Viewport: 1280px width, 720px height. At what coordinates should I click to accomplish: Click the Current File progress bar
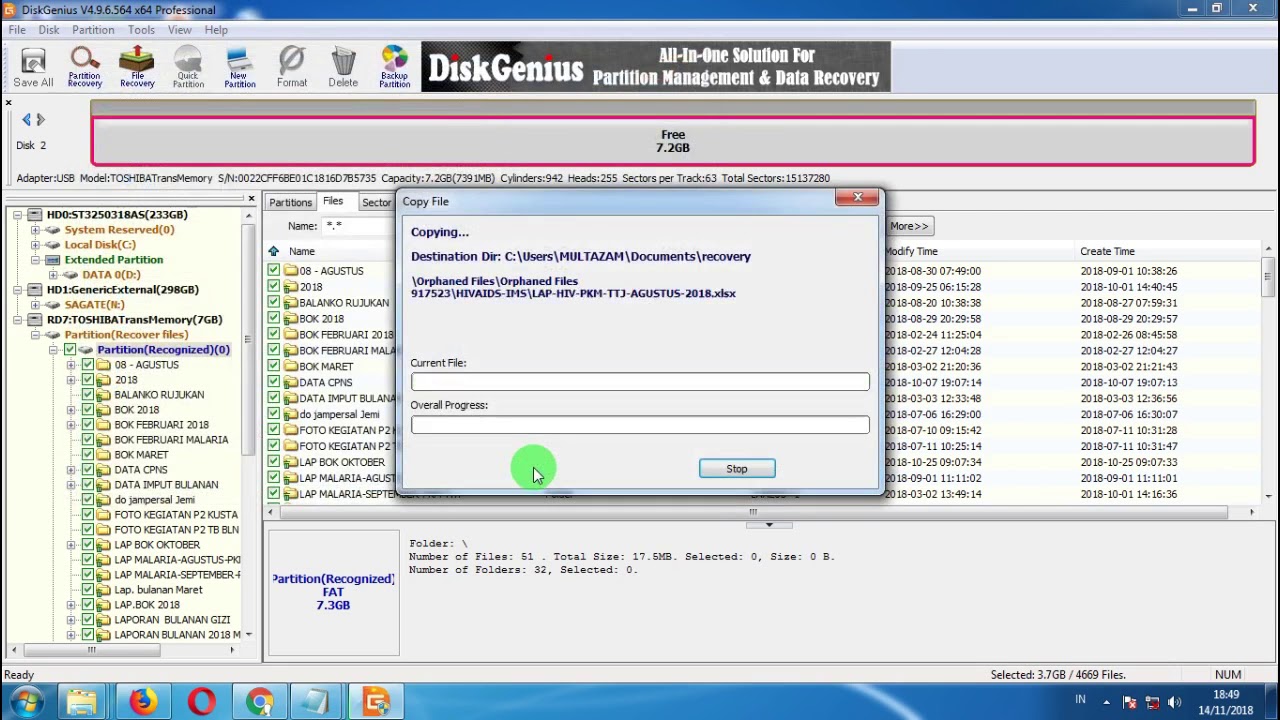[x=640, y=382]
